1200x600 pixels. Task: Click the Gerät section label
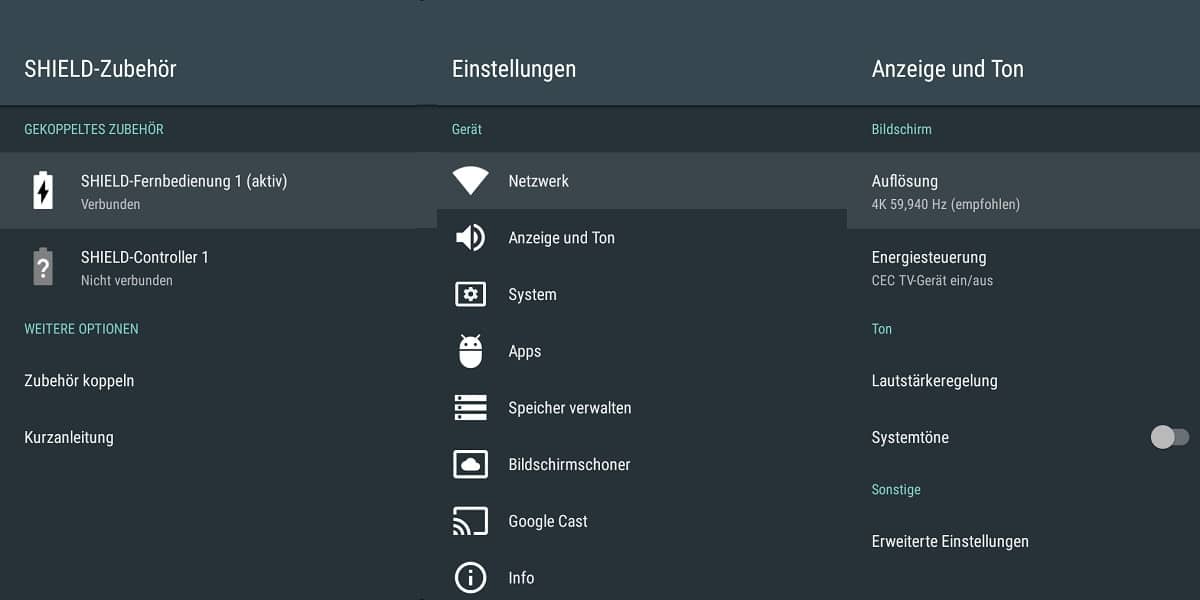(467, 129)
